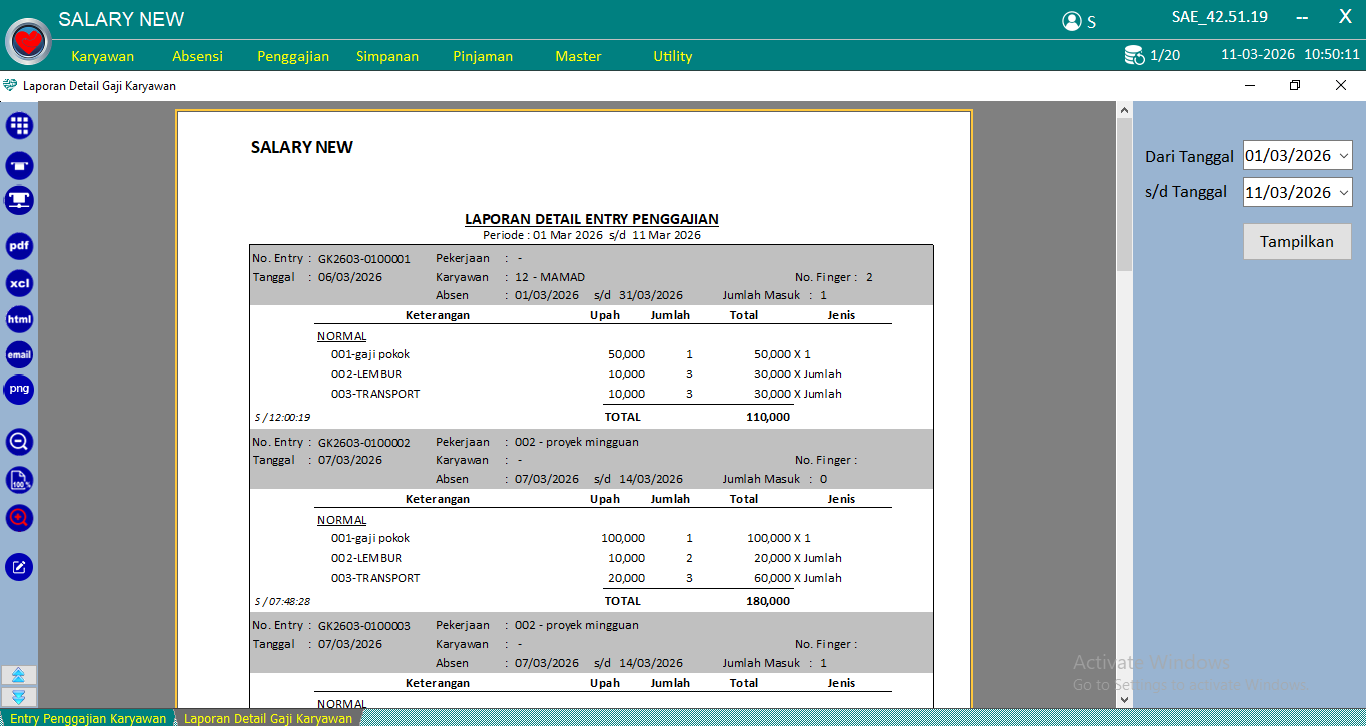The height and width of the screenshot is (726, 1366).
Task: Export report as pdf
Action: (x=19, y=246)
